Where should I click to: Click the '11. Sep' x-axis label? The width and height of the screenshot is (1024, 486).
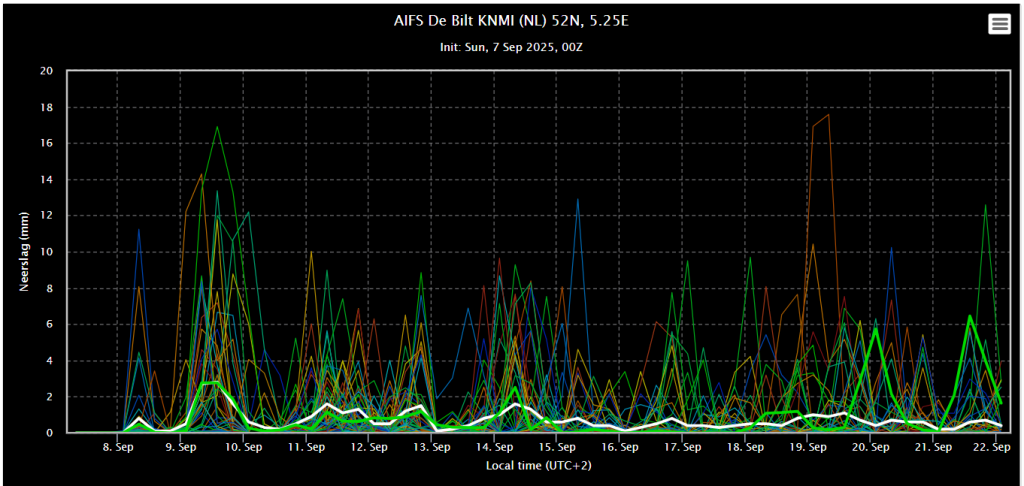(x=306, y=447)
